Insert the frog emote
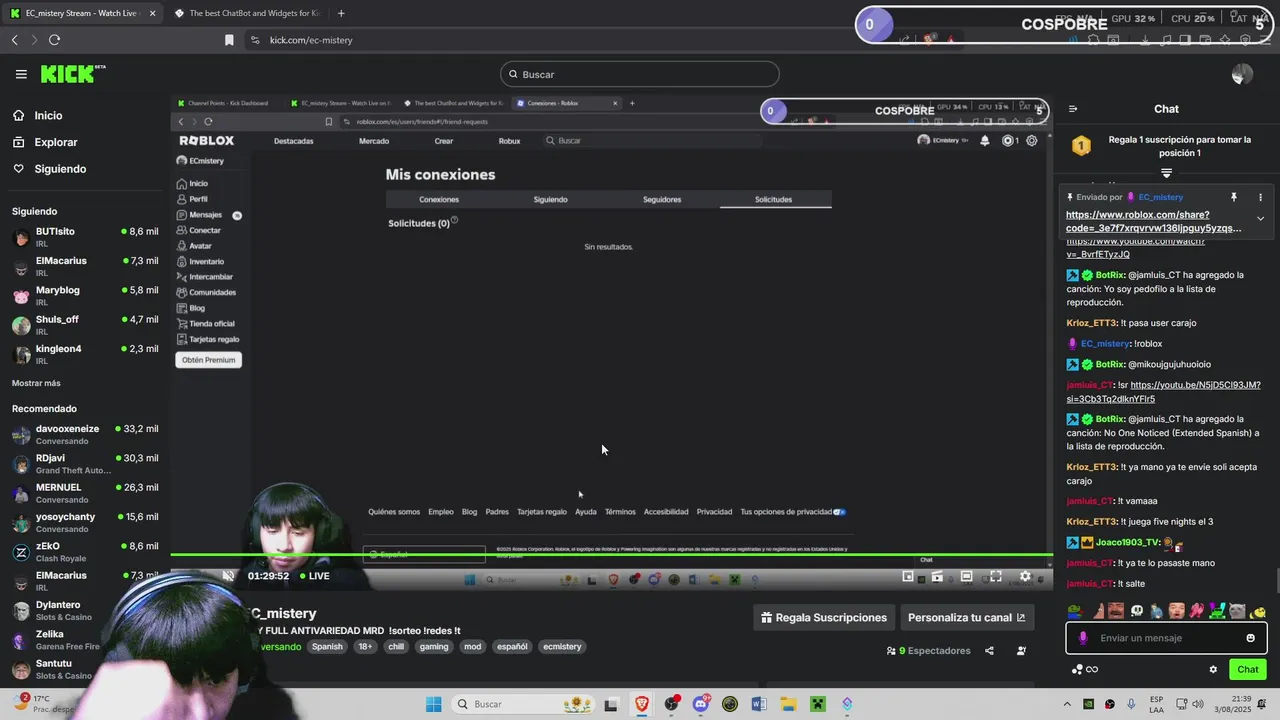Screen dimensions: 1280x720 [1075, 611]
